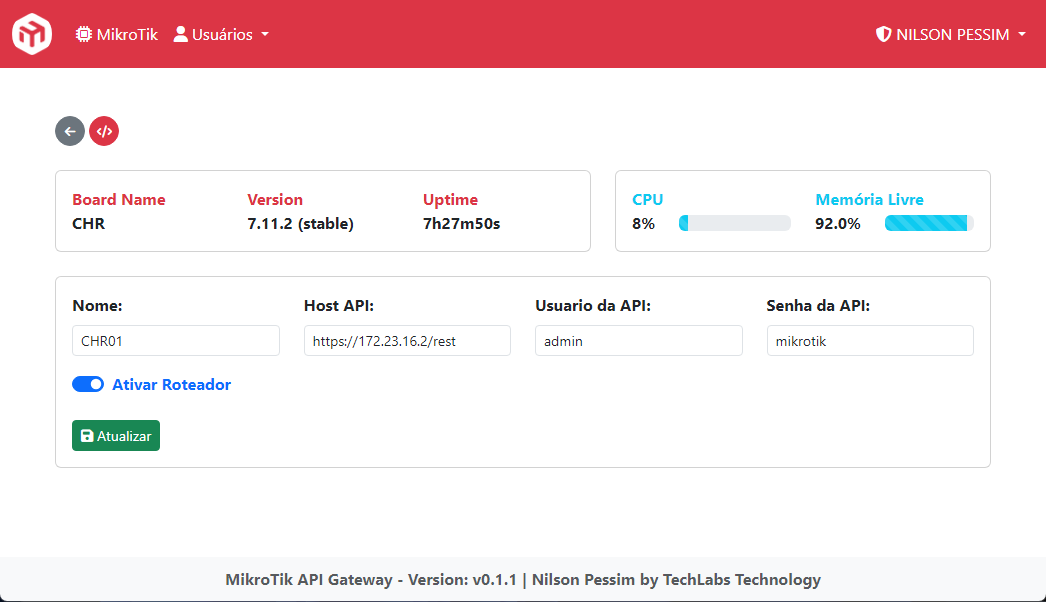Viewport: 1046px width, 602px height.
Task: Select the Usuários menu in the navbar
Action: coord(222,34)
